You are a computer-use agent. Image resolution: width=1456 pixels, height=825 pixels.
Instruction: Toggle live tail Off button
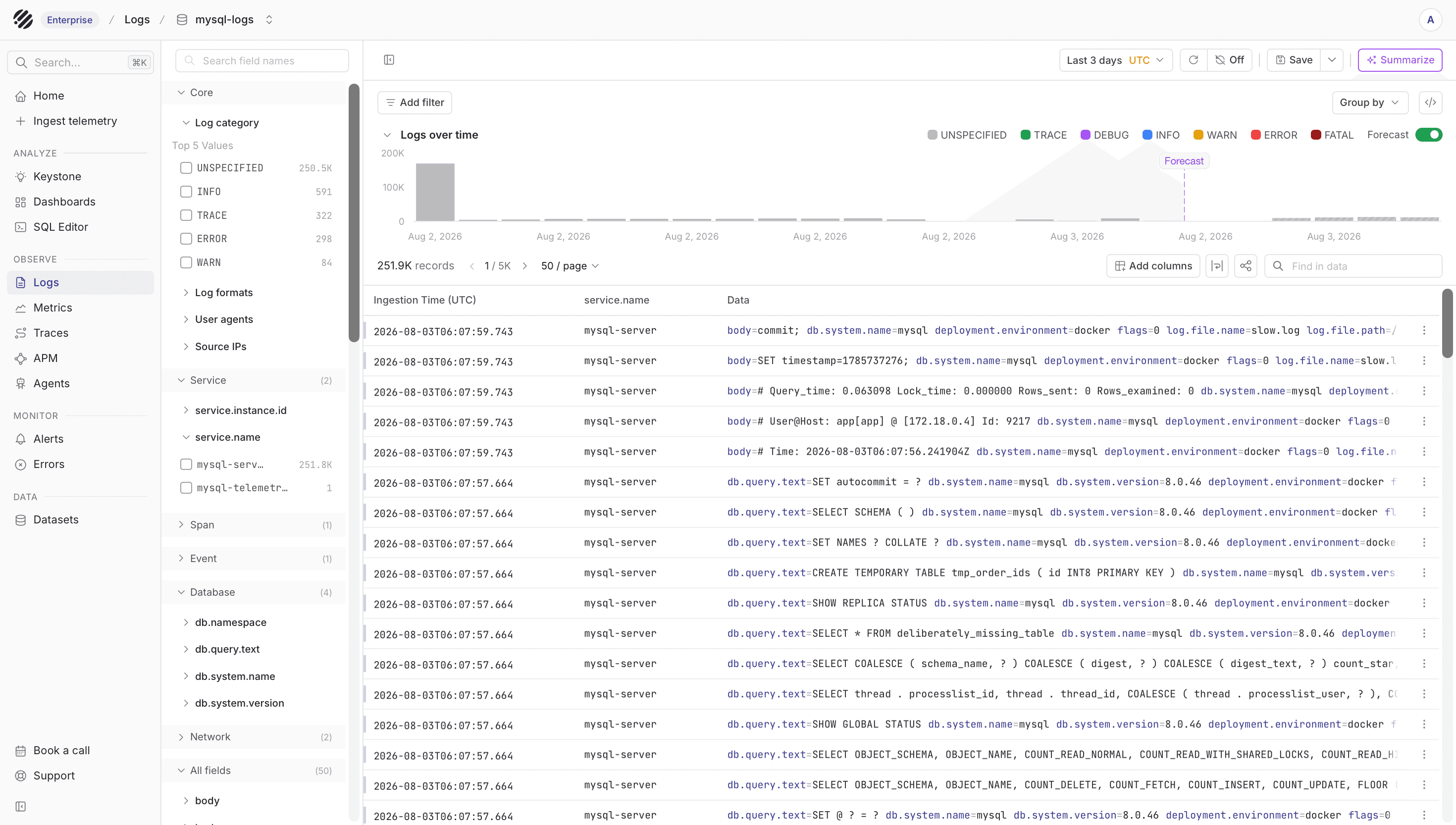(1229, 60)
